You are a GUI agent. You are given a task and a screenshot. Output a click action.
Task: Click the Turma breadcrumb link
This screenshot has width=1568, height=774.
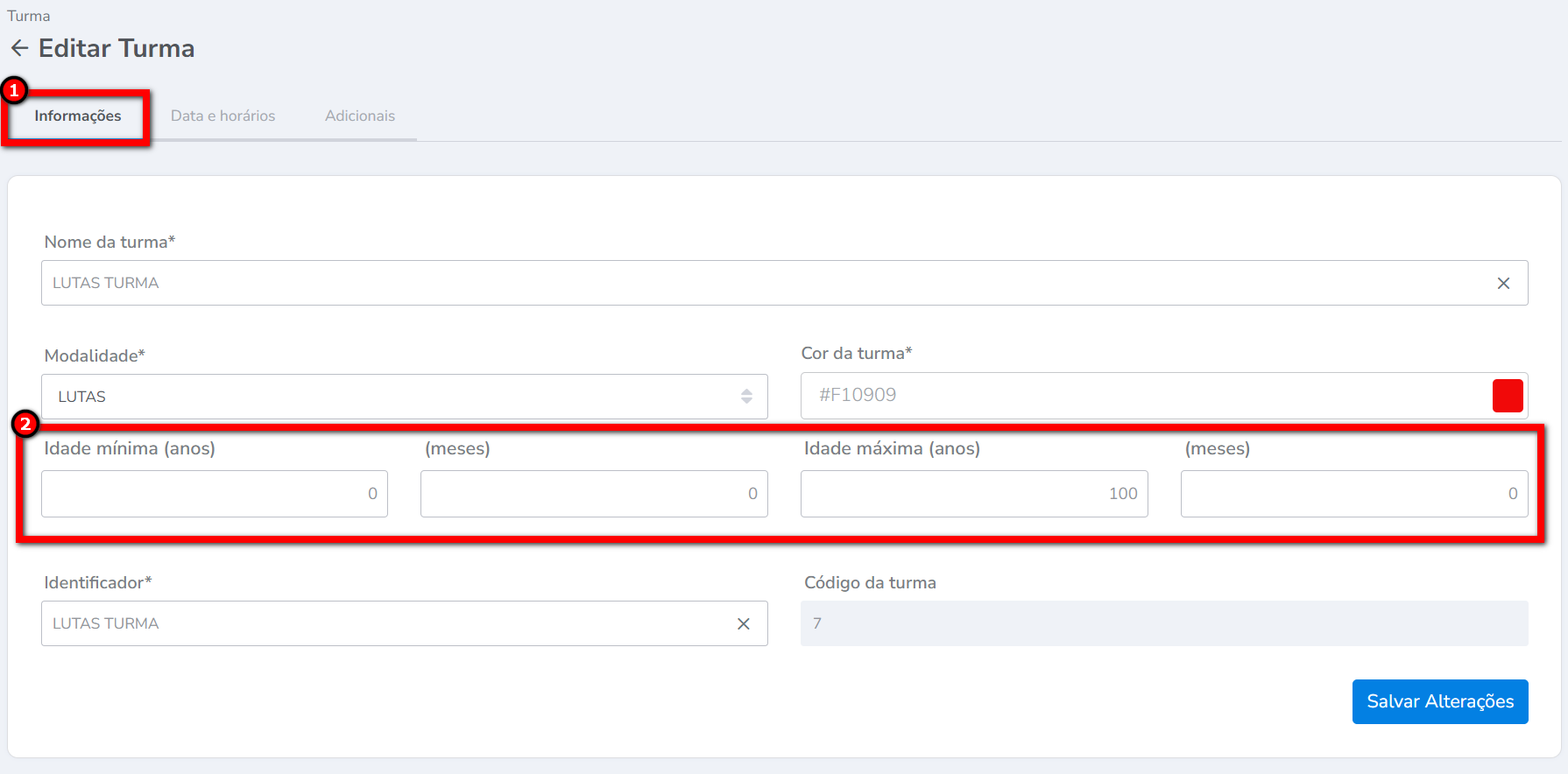point(29,16)
